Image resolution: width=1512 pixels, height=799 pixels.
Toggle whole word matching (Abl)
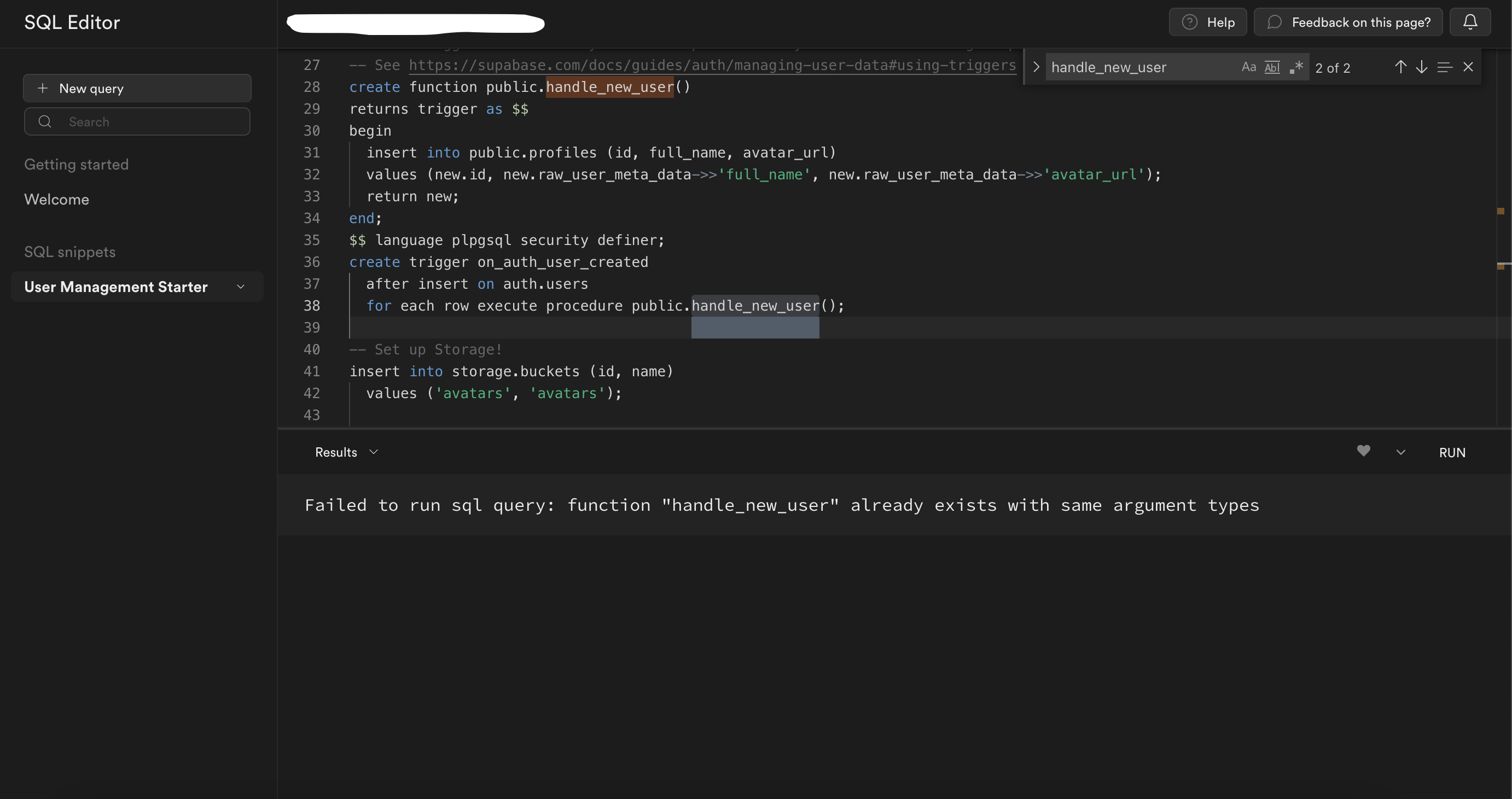tap(1272, 67)
